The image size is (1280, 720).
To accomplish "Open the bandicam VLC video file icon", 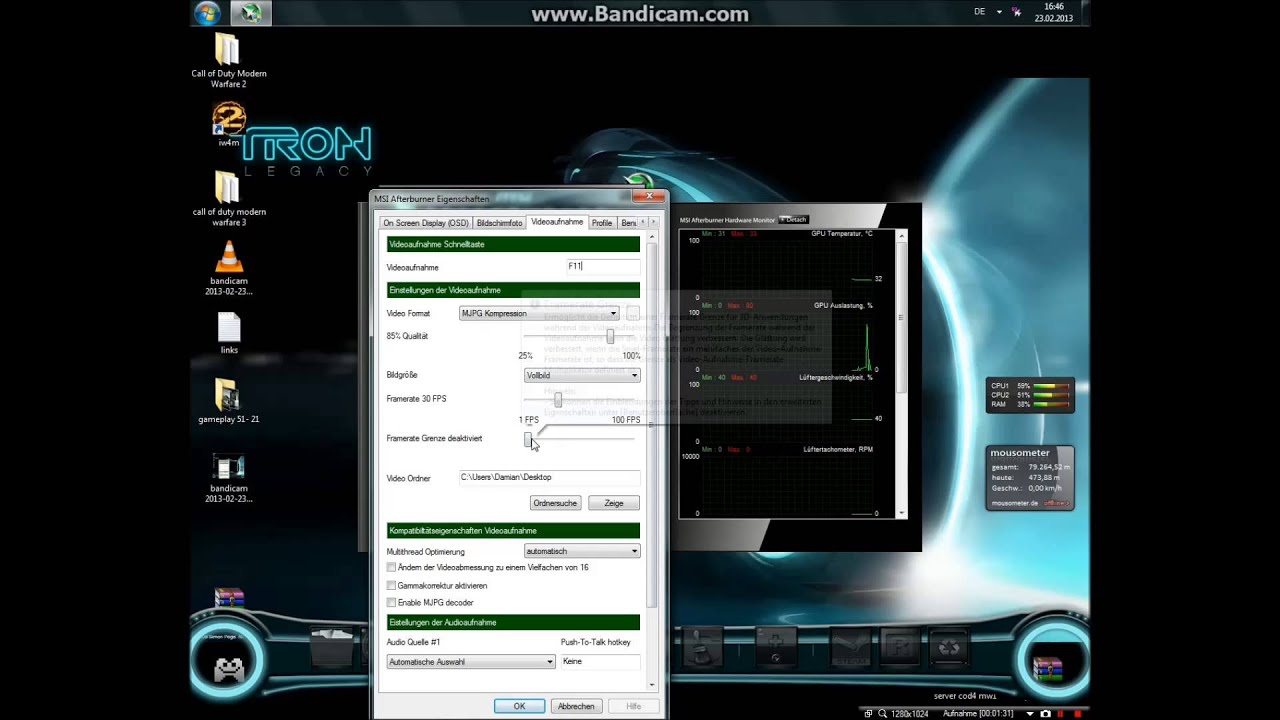I will [229, 257].
